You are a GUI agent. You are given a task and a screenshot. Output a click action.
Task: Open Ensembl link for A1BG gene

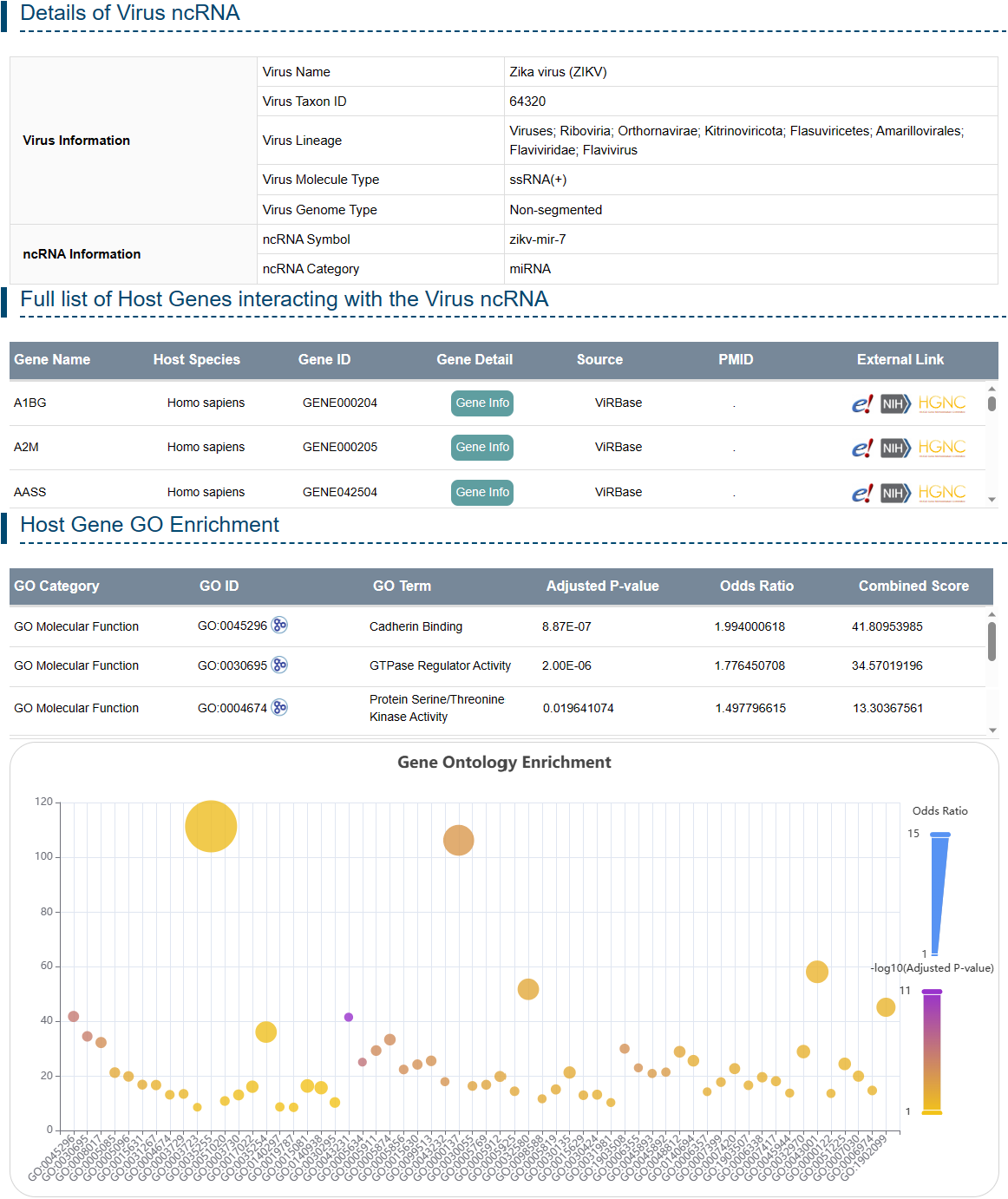861,404
